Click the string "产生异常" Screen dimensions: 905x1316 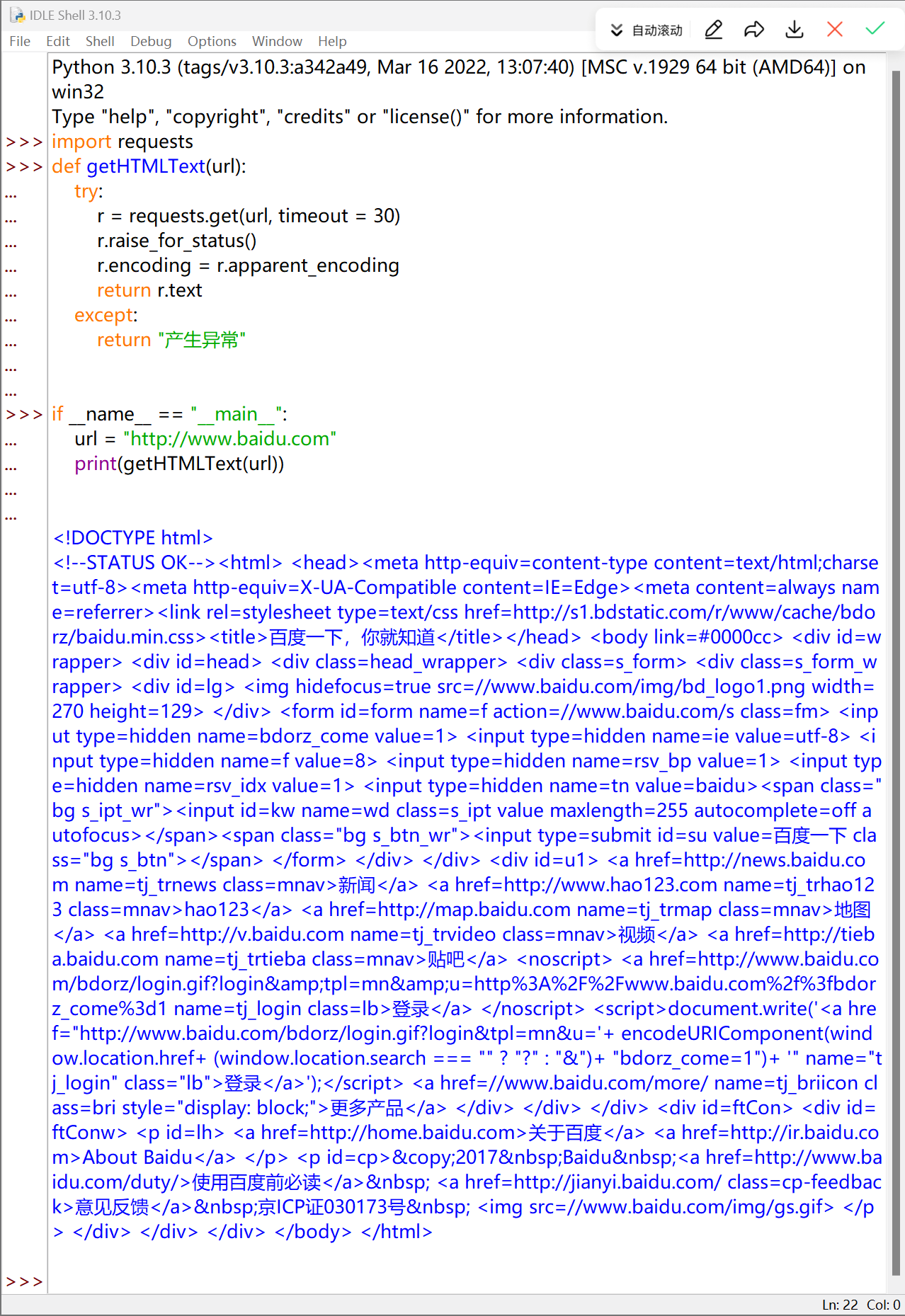tap(202, 340)
